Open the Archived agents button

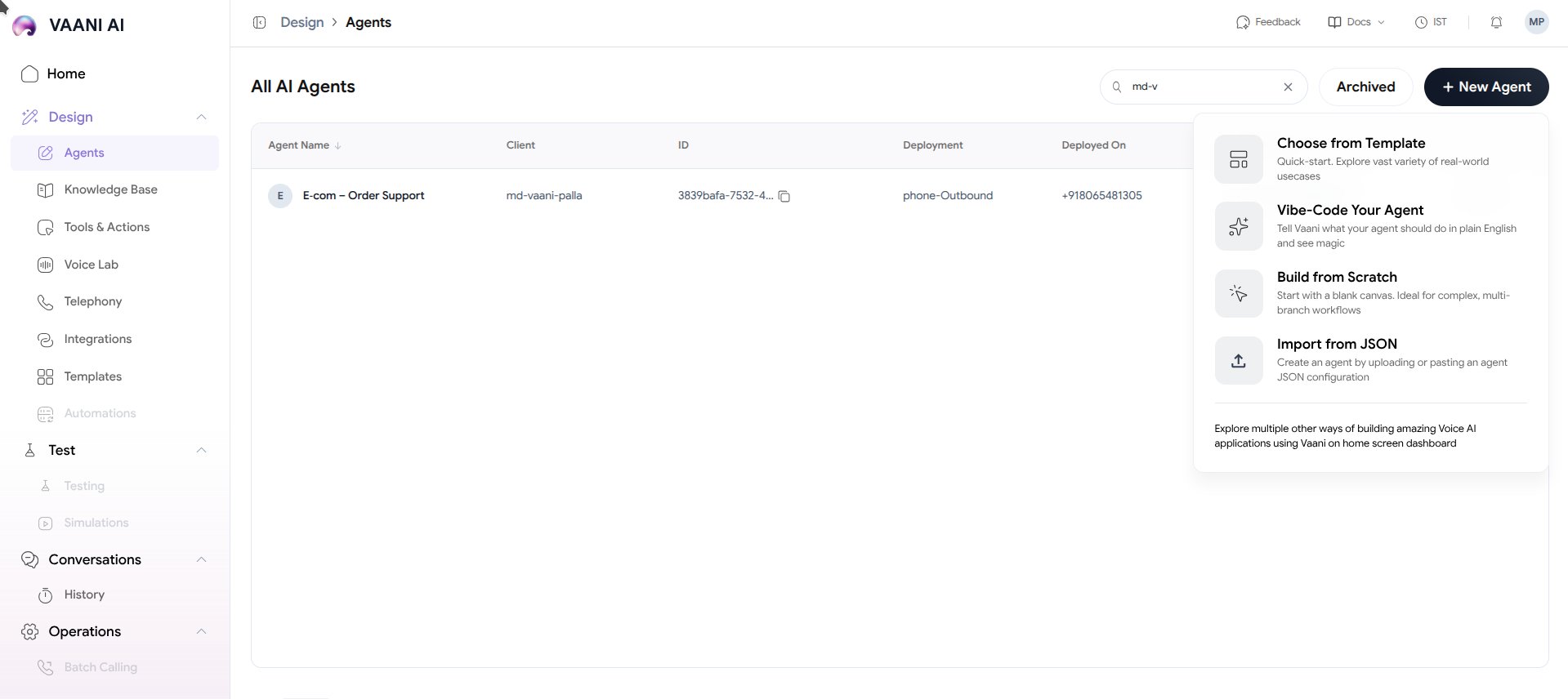1365,87
